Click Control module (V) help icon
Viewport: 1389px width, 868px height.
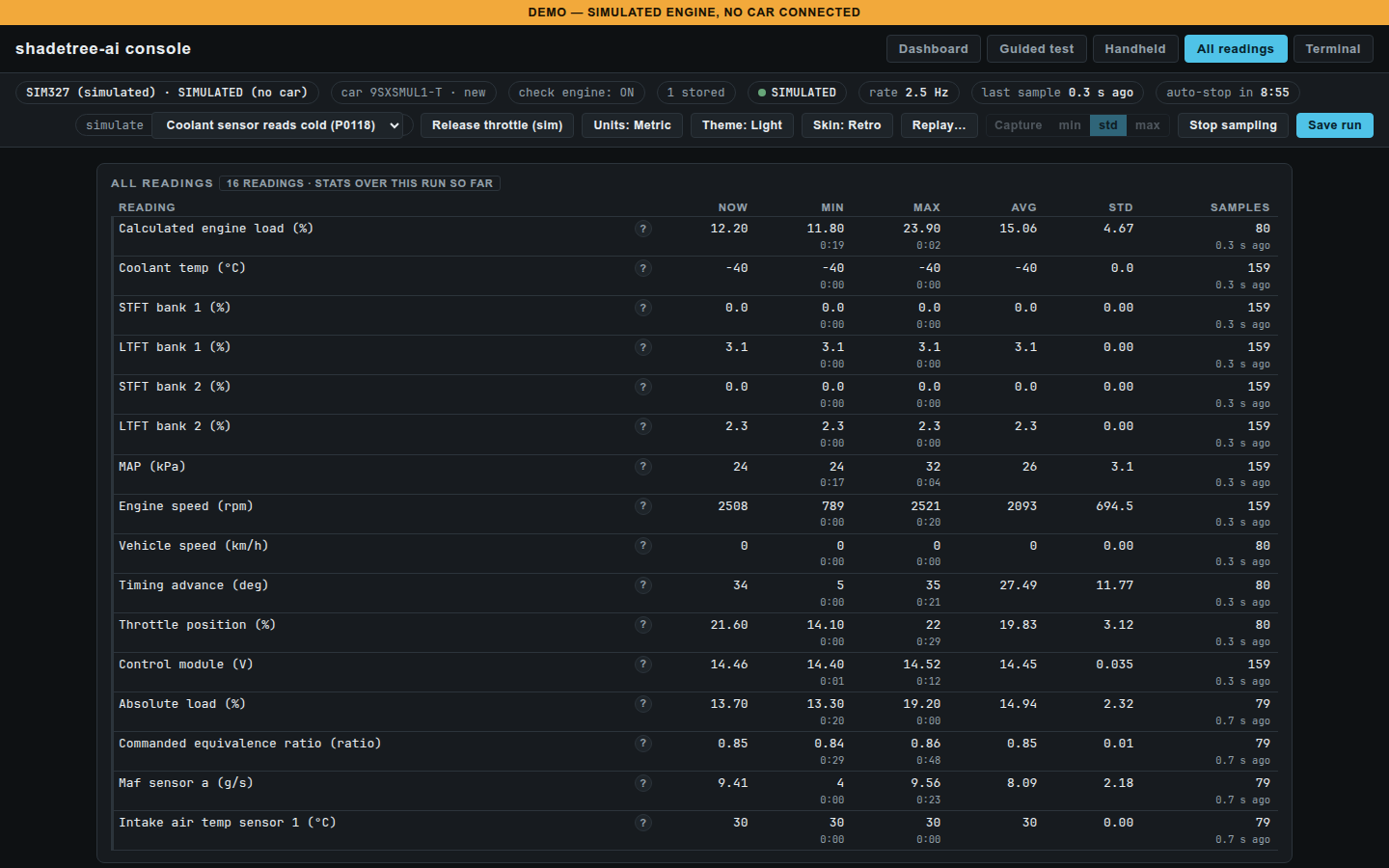point(643,665)
